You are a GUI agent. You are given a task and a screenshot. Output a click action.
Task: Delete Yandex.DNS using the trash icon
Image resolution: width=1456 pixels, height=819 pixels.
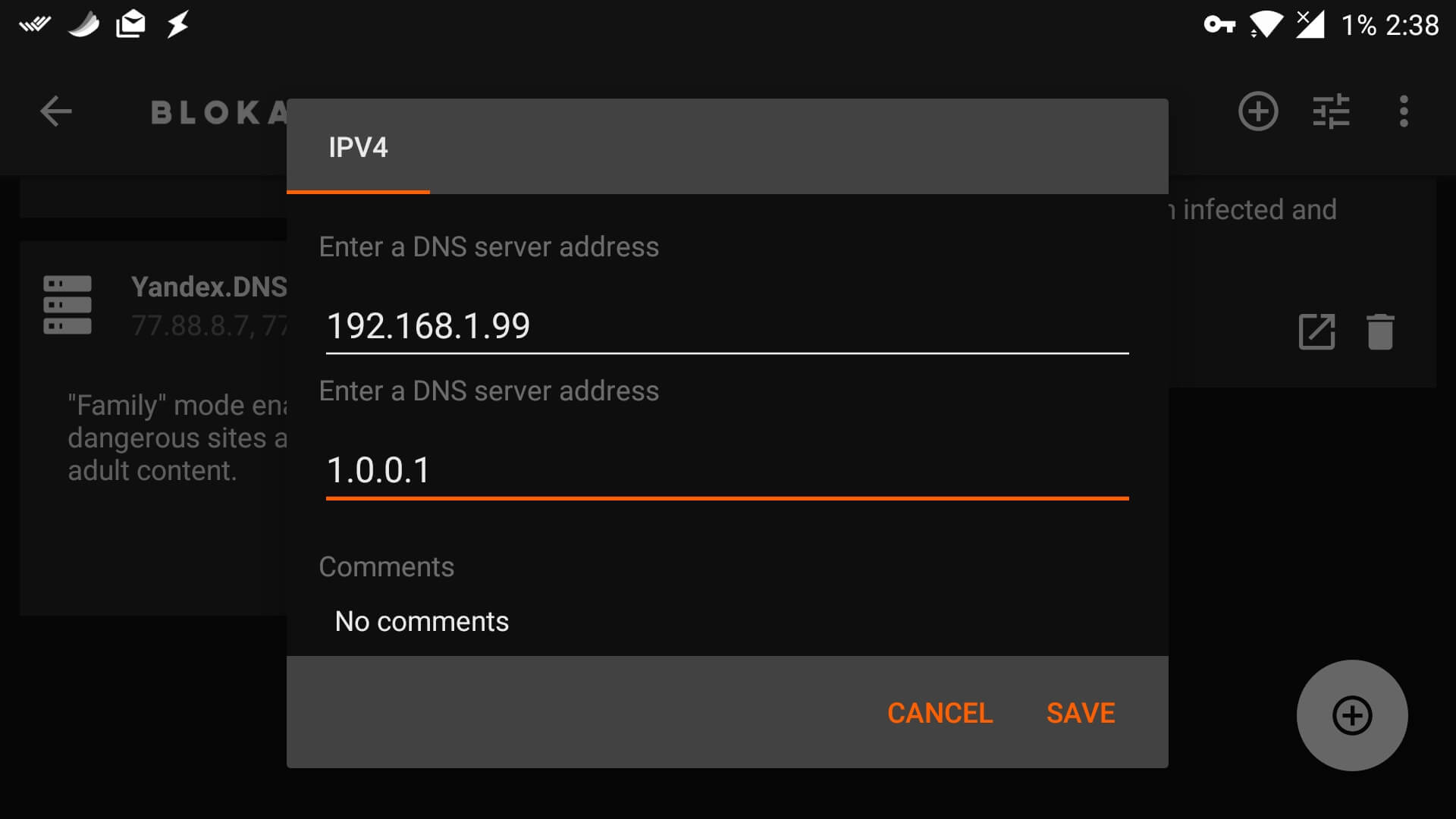tap(1381, 331)
